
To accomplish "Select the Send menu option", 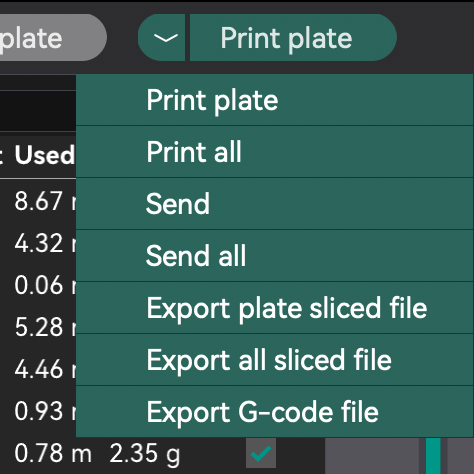I will 275,204.
